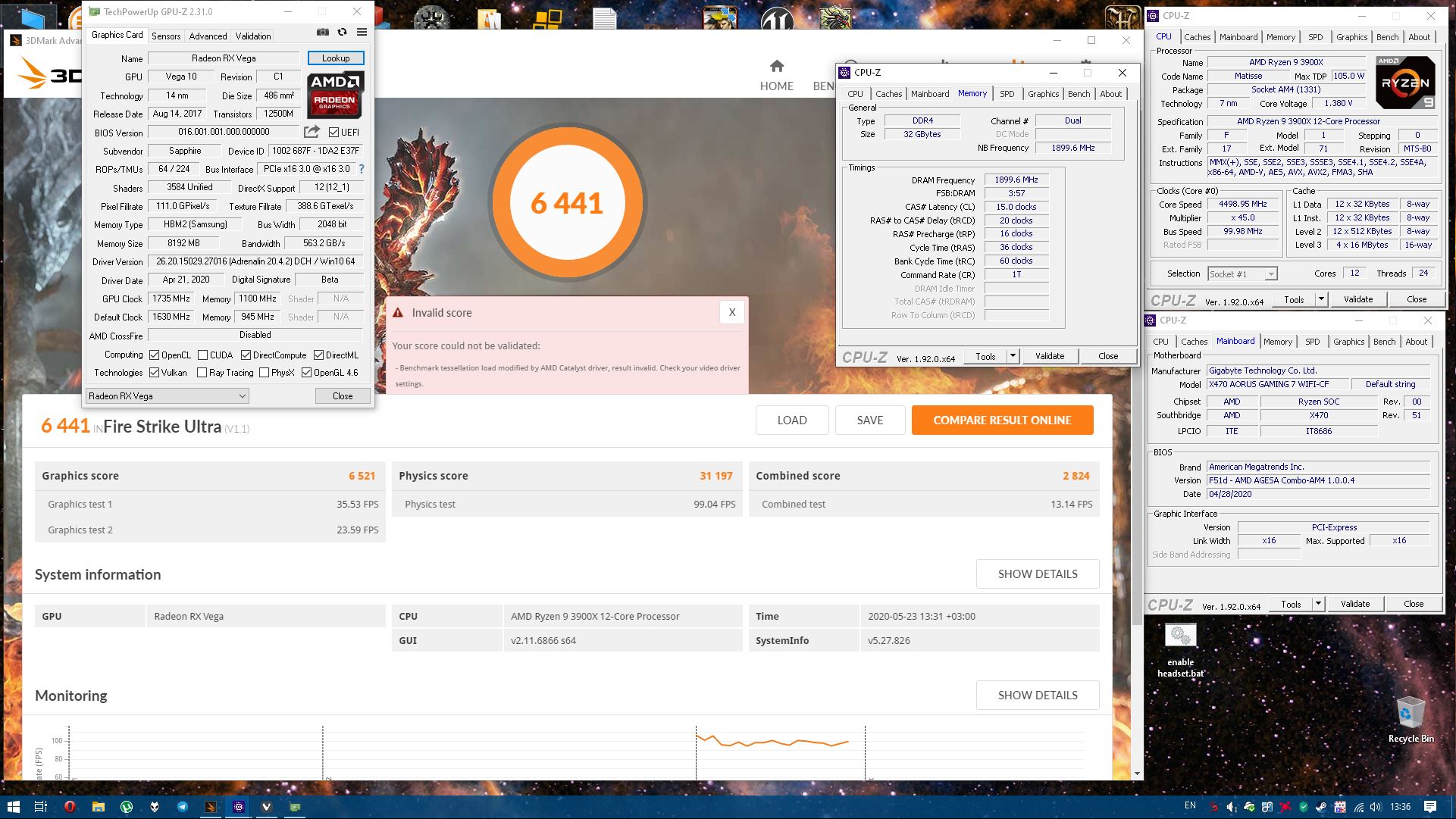Screen dimensions: 1456x819
Task: Click the EN language indicator in the tray
Action: [x=1190, y=806]
